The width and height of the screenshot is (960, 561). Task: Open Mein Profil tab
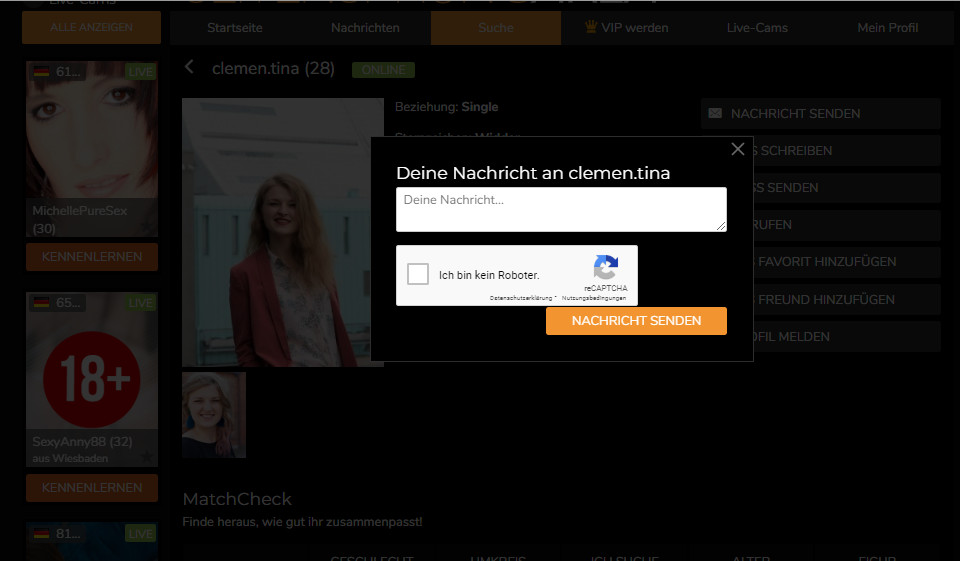pos(887,28)
